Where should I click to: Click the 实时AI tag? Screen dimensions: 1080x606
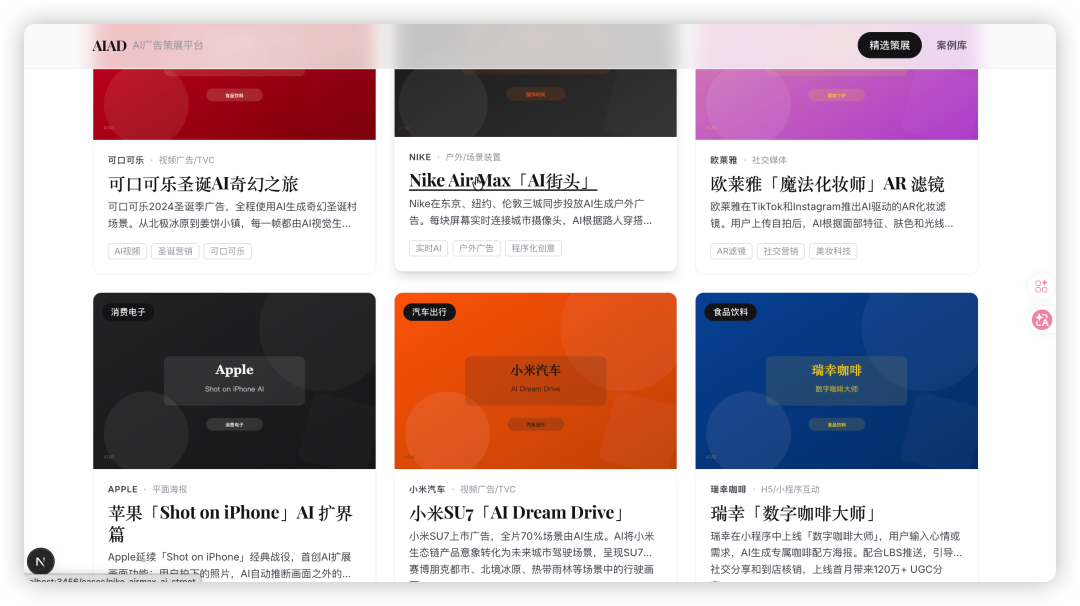click(428, 249)
